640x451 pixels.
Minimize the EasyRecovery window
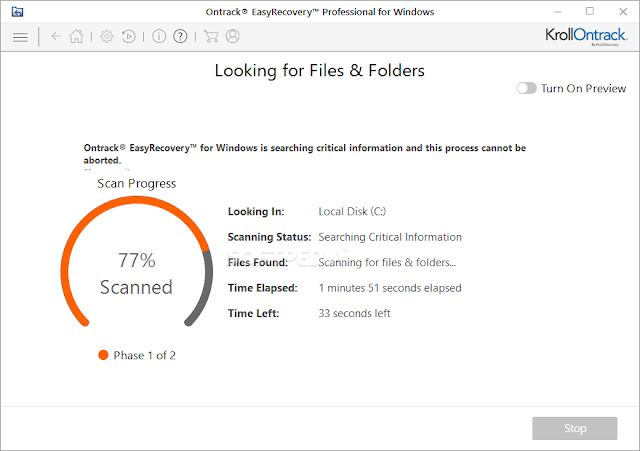[x=558, y=12]
